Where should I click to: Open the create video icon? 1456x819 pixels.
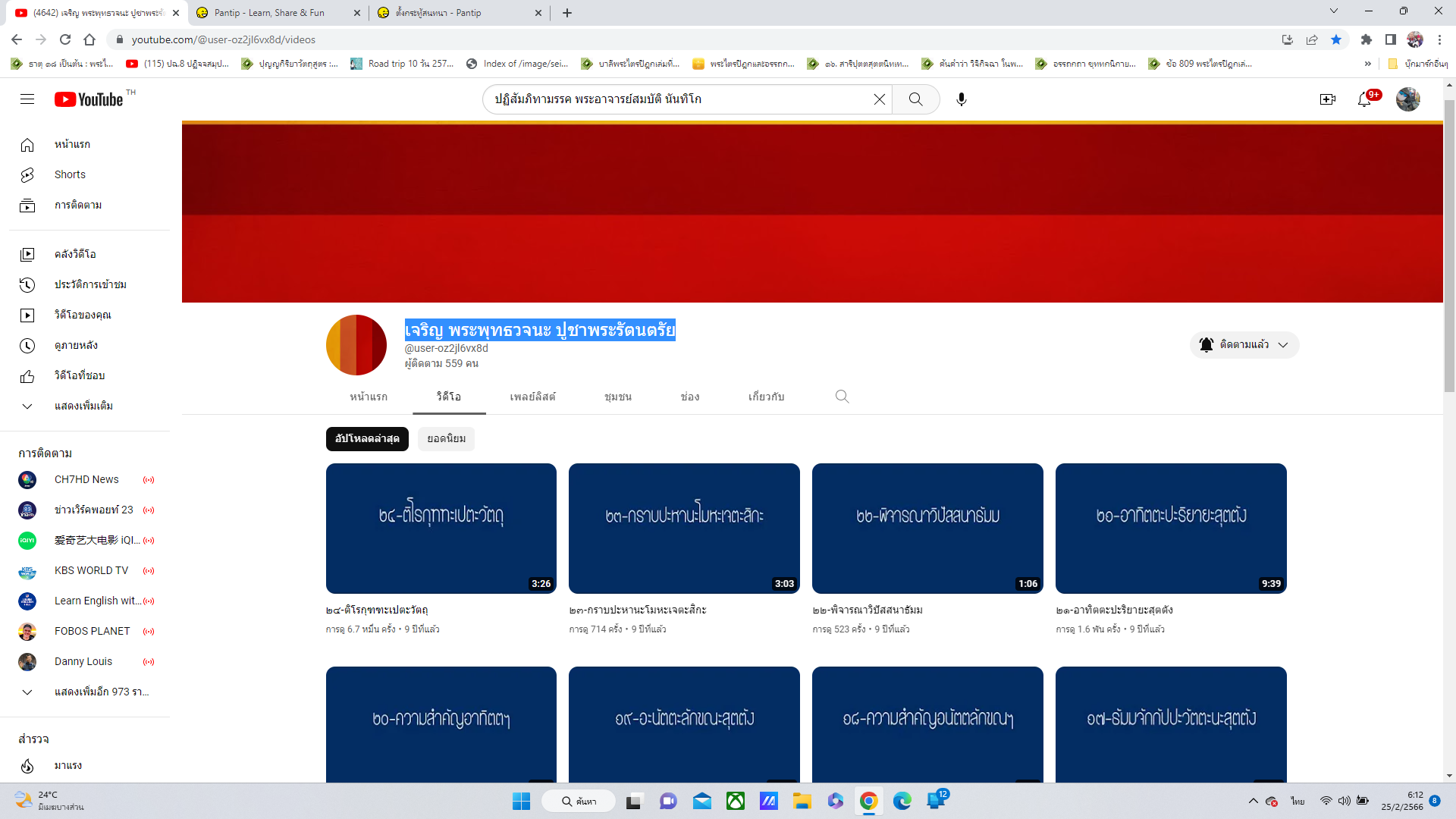[x=1327, y=99]
